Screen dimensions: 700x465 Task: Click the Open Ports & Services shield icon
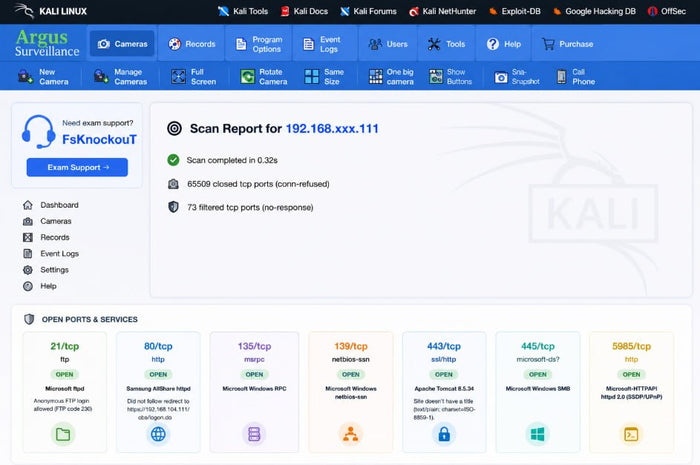point(29,319)
